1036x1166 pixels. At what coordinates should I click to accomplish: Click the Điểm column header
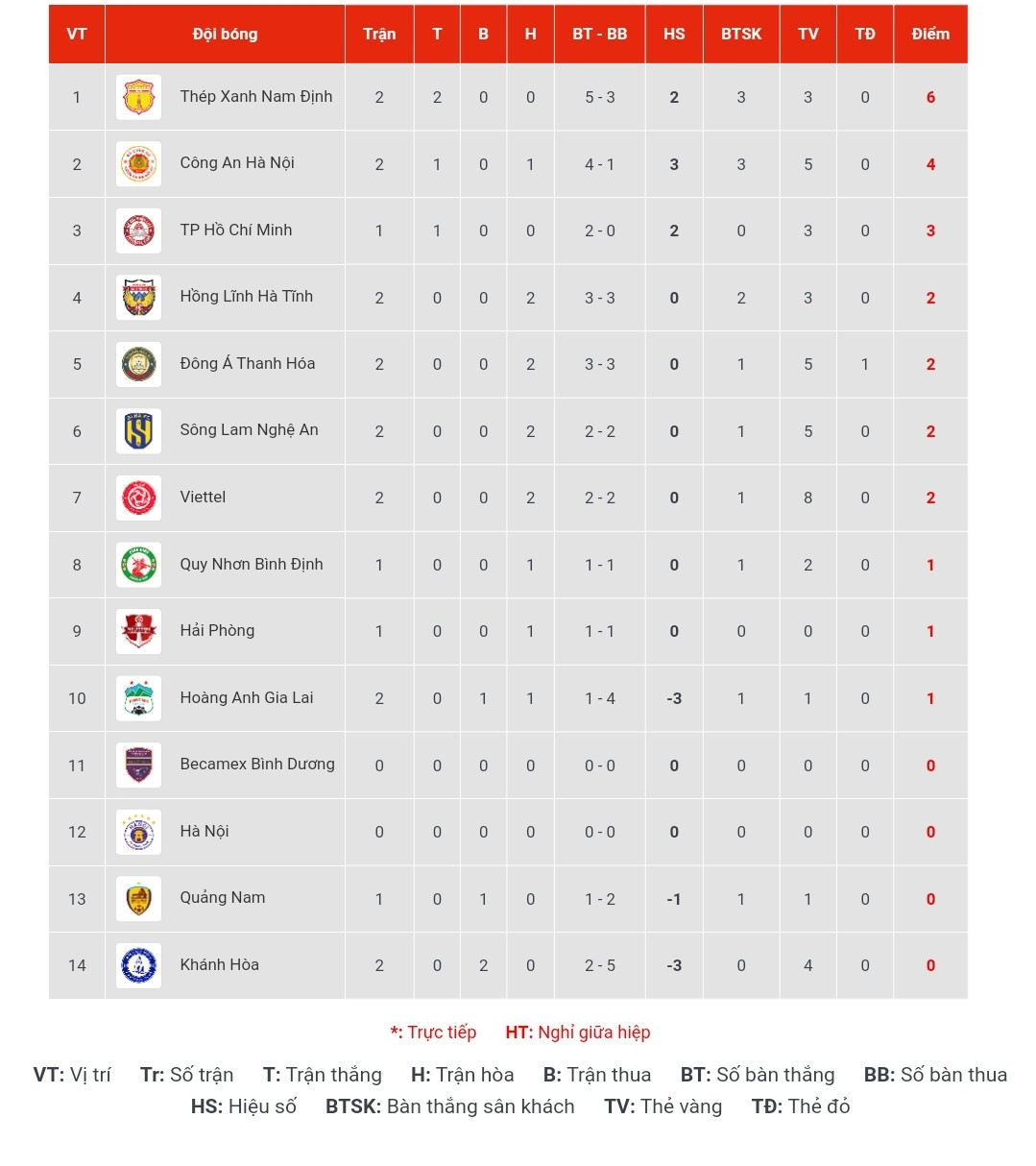tap(930, 34)
